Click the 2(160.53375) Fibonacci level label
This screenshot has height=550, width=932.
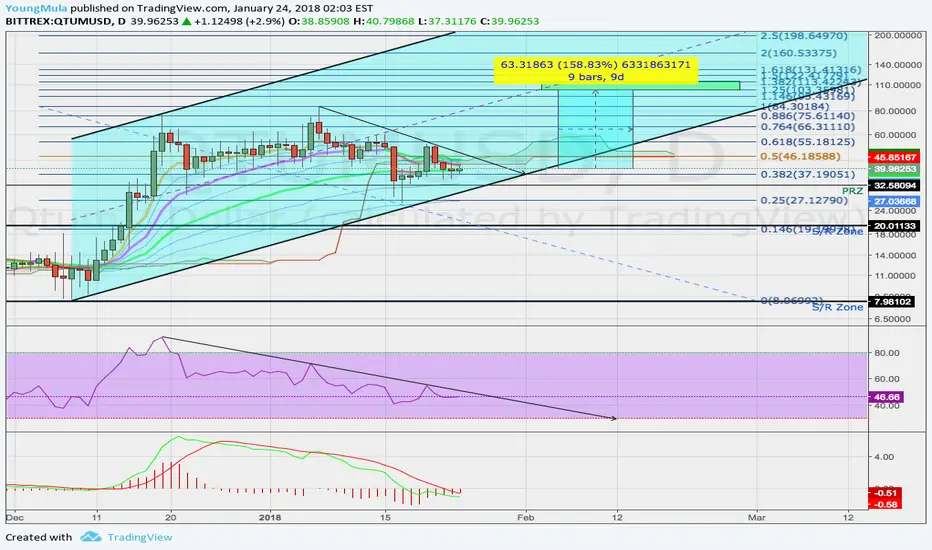tap(798, 53)
